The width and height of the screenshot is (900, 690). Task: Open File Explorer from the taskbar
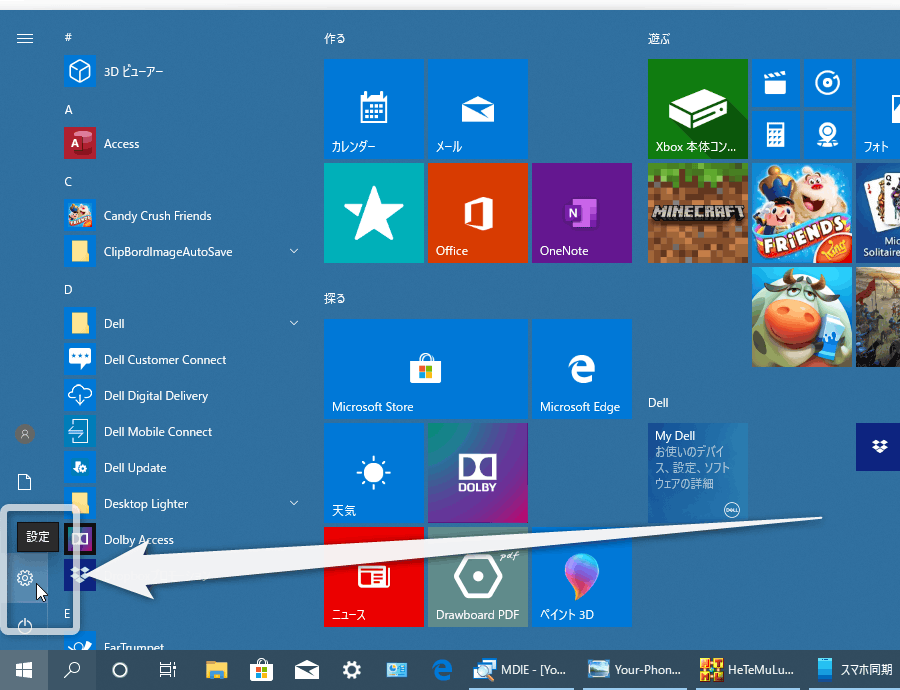(216, 670)
